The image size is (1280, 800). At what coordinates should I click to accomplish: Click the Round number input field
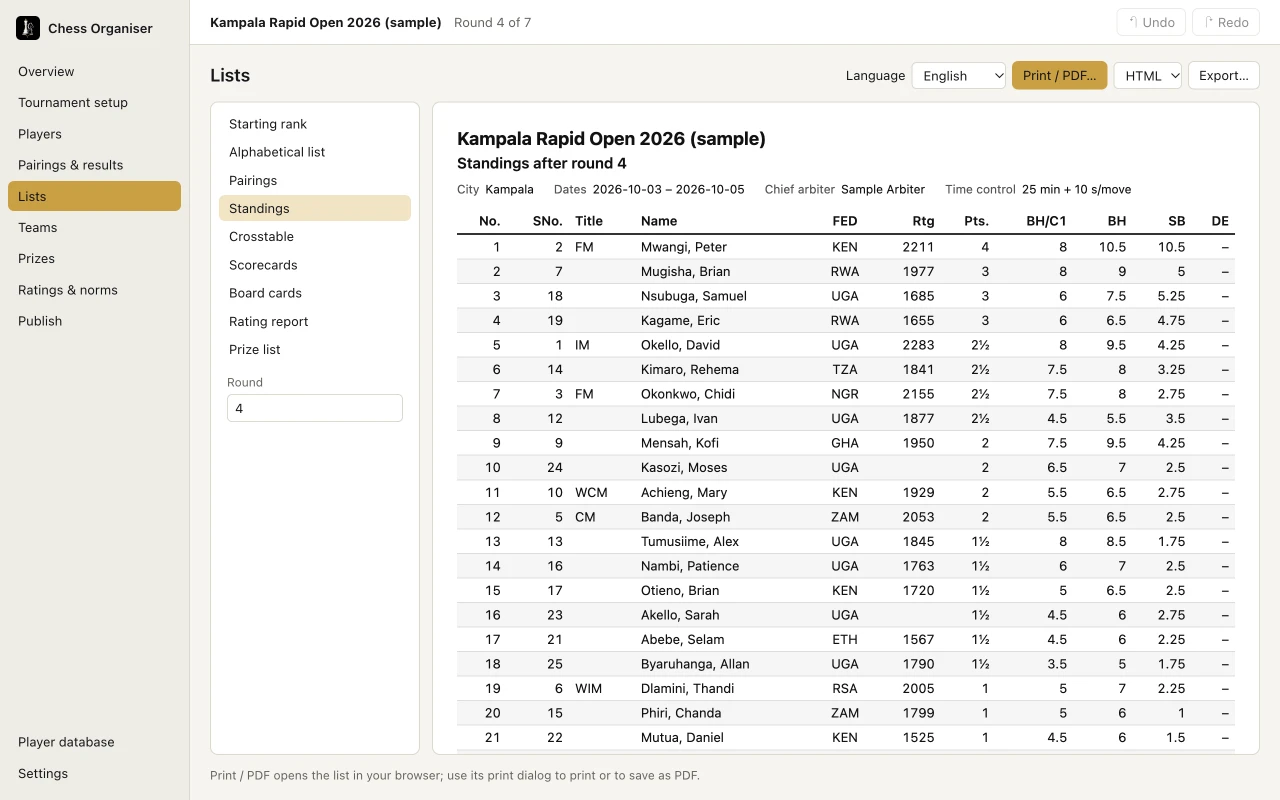point(315,408)
